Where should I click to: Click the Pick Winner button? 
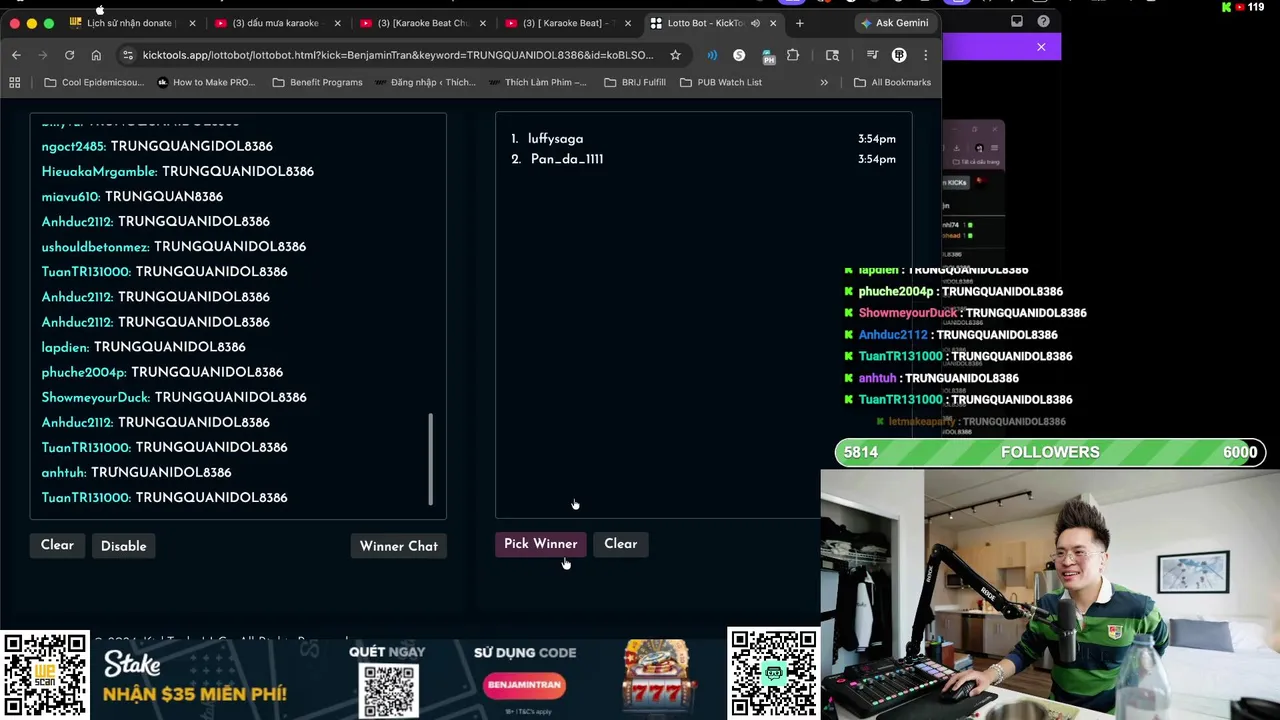click(x=540, y=544)
